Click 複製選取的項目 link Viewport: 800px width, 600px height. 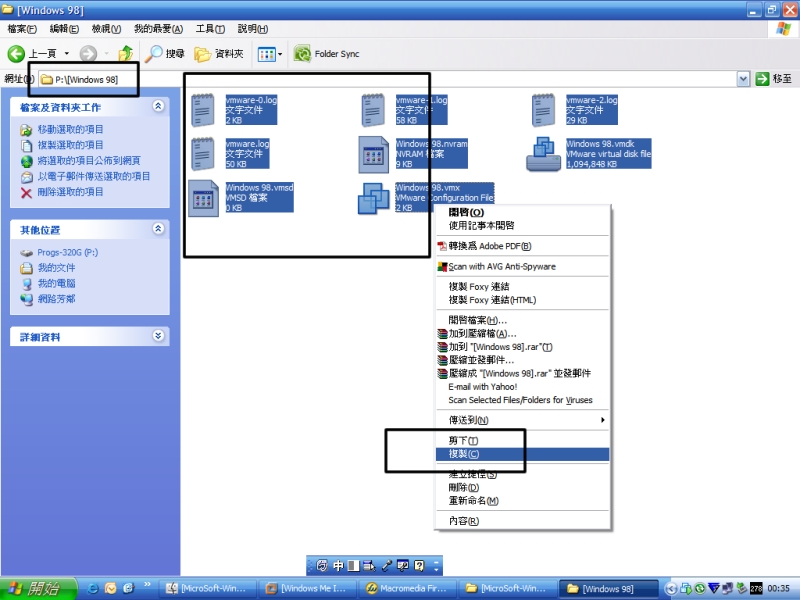(70, 145)
